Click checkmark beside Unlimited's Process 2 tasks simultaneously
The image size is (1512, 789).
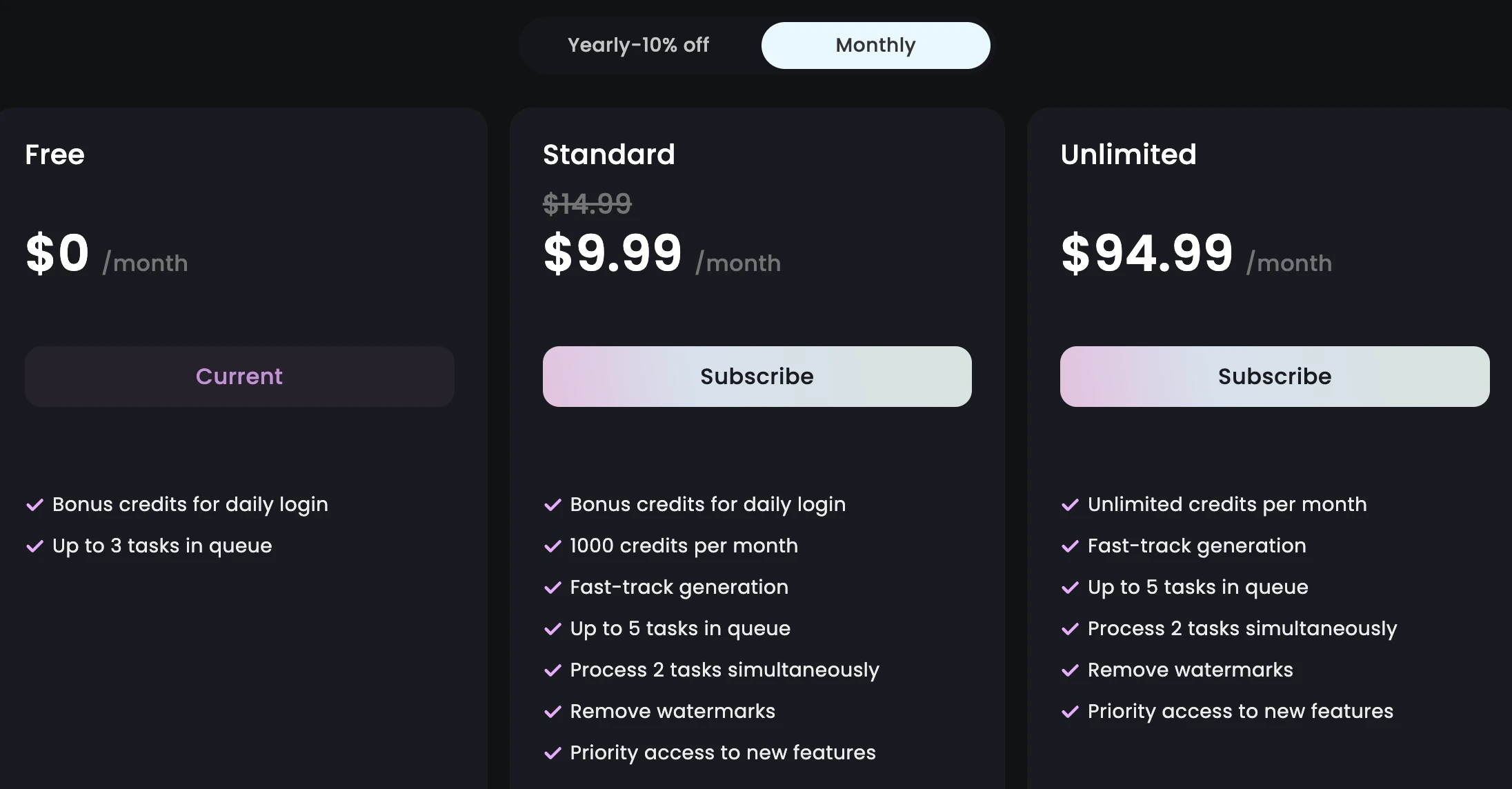pos(1070,630)
